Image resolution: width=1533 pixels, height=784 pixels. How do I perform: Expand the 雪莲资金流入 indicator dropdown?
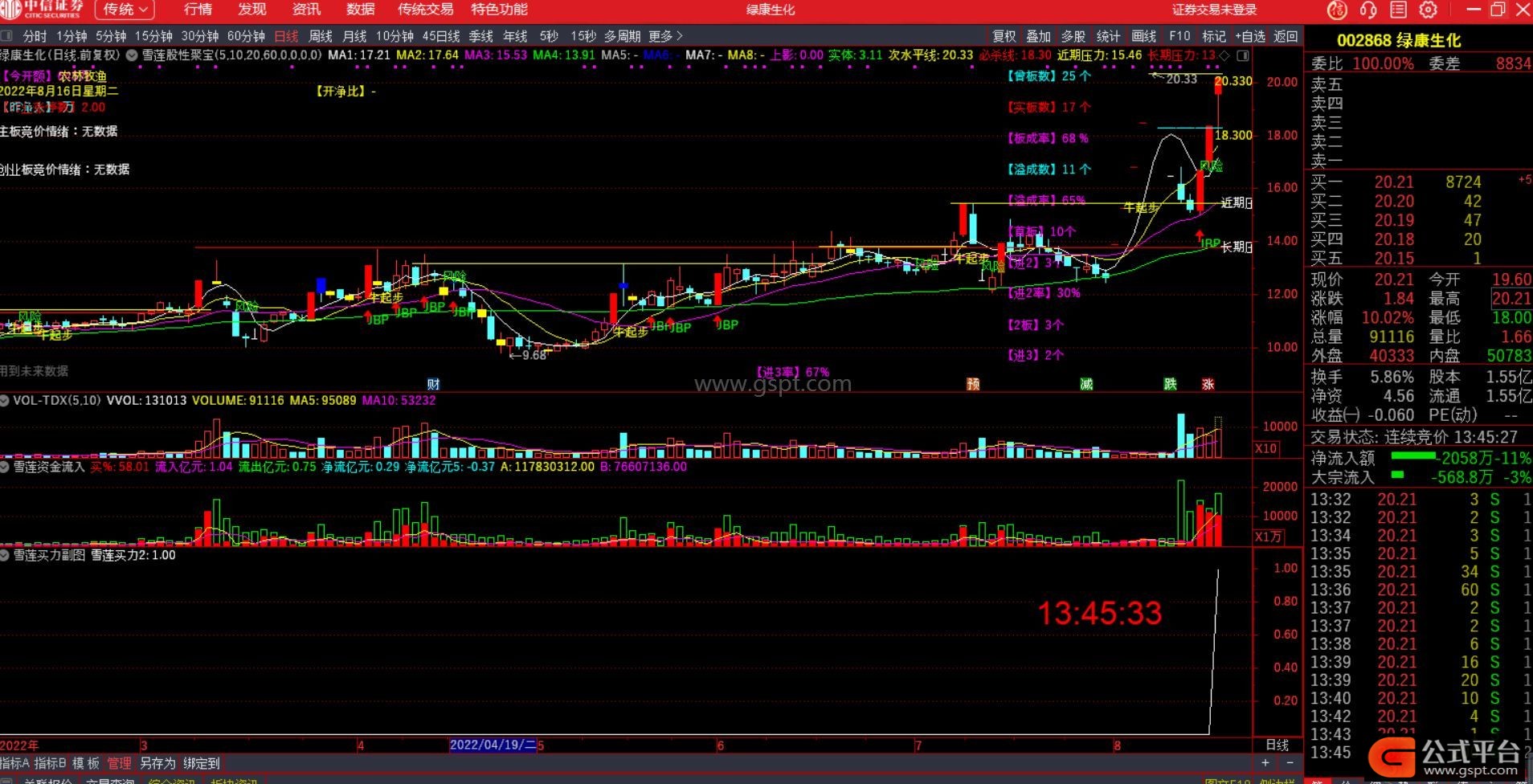[x=5, y=466]
